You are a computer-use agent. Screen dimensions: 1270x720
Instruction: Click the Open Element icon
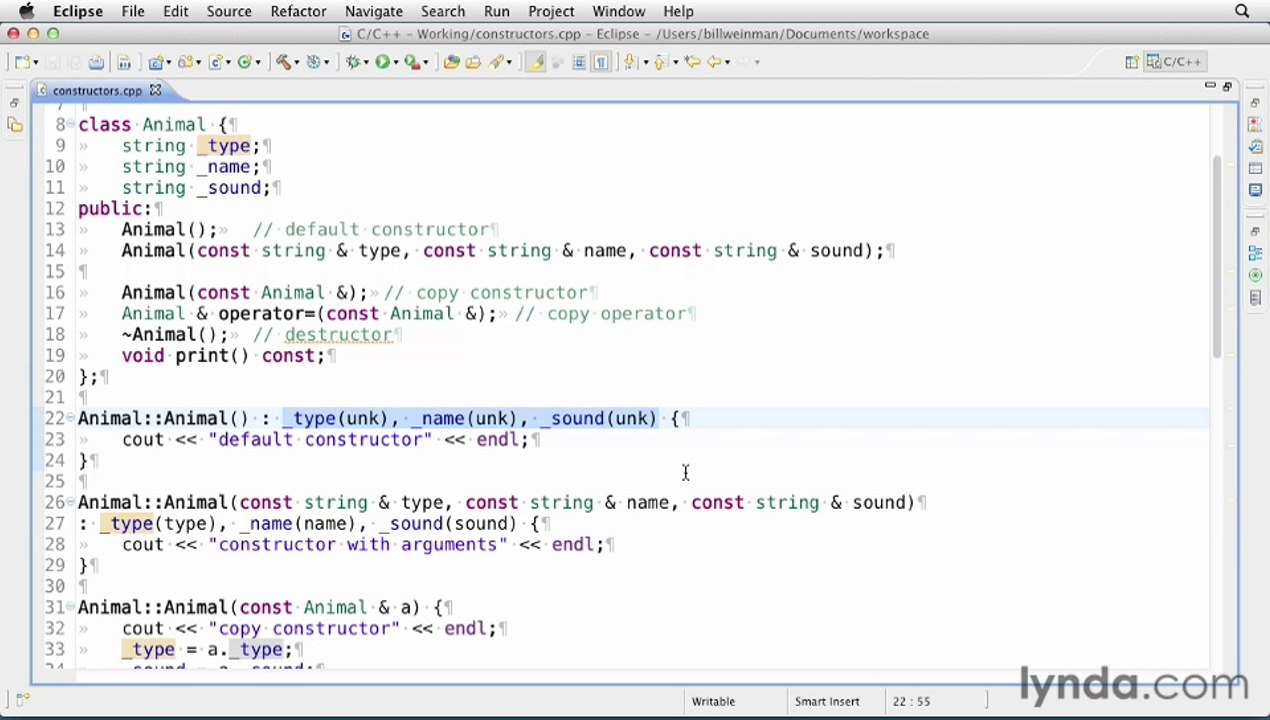[451, 62]
